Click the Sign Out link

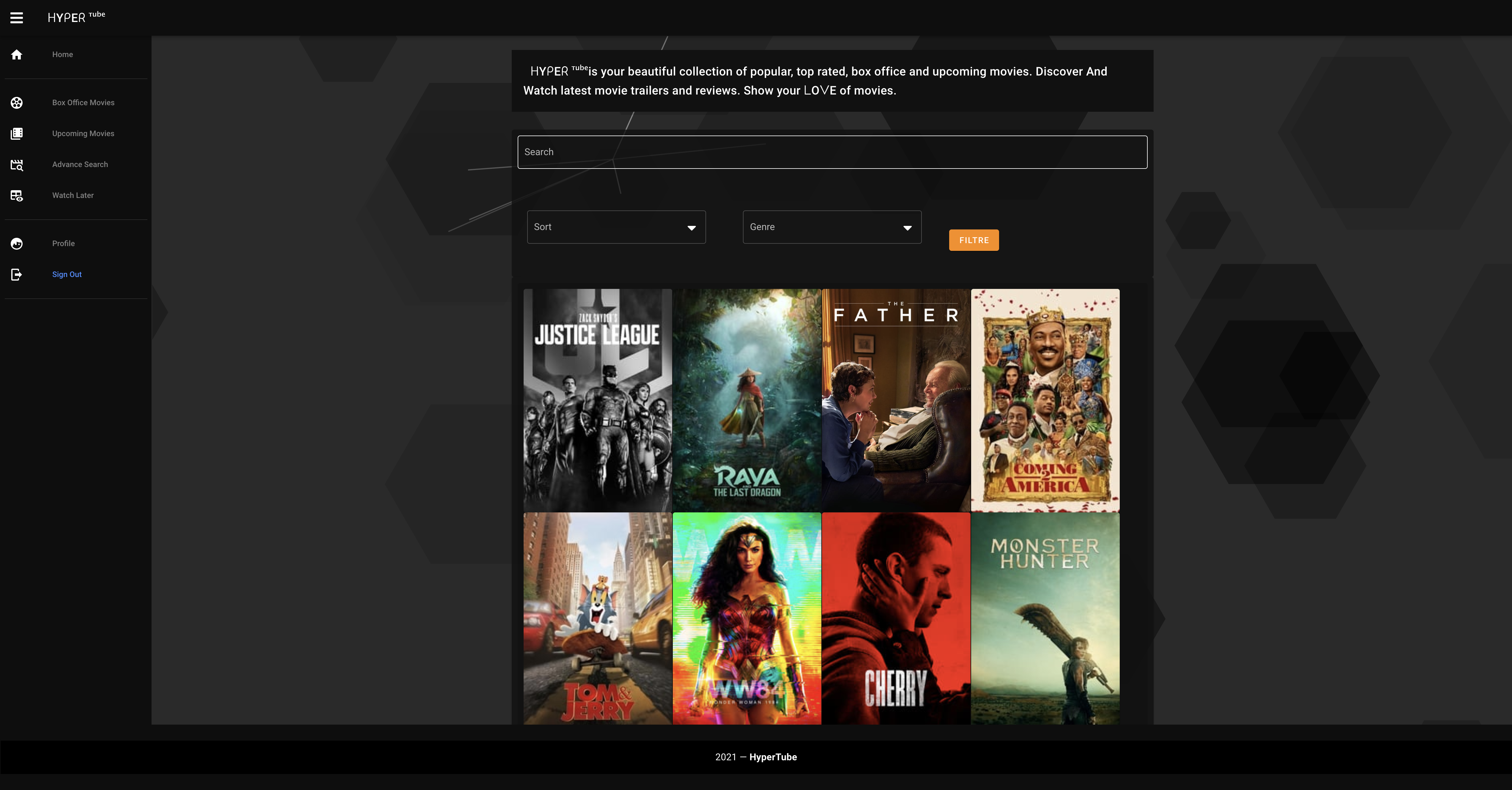click(67, 275)
